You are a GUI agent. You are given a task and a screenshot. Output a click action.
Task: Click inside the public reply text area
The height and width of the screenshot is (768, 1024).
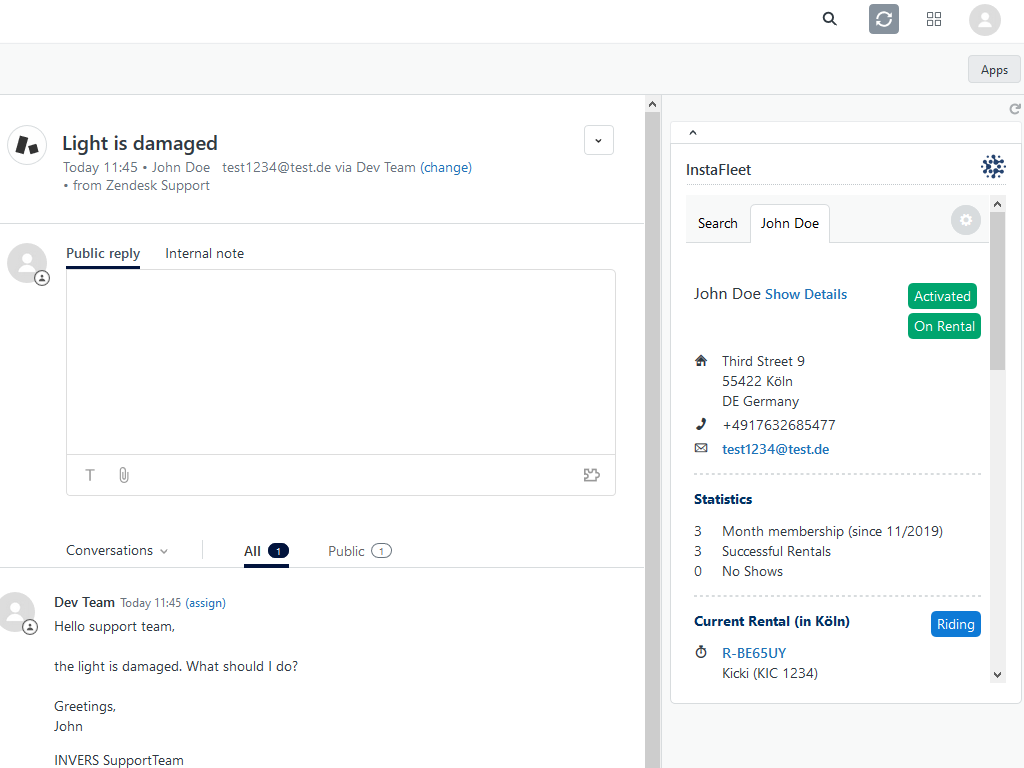[340, 360]
